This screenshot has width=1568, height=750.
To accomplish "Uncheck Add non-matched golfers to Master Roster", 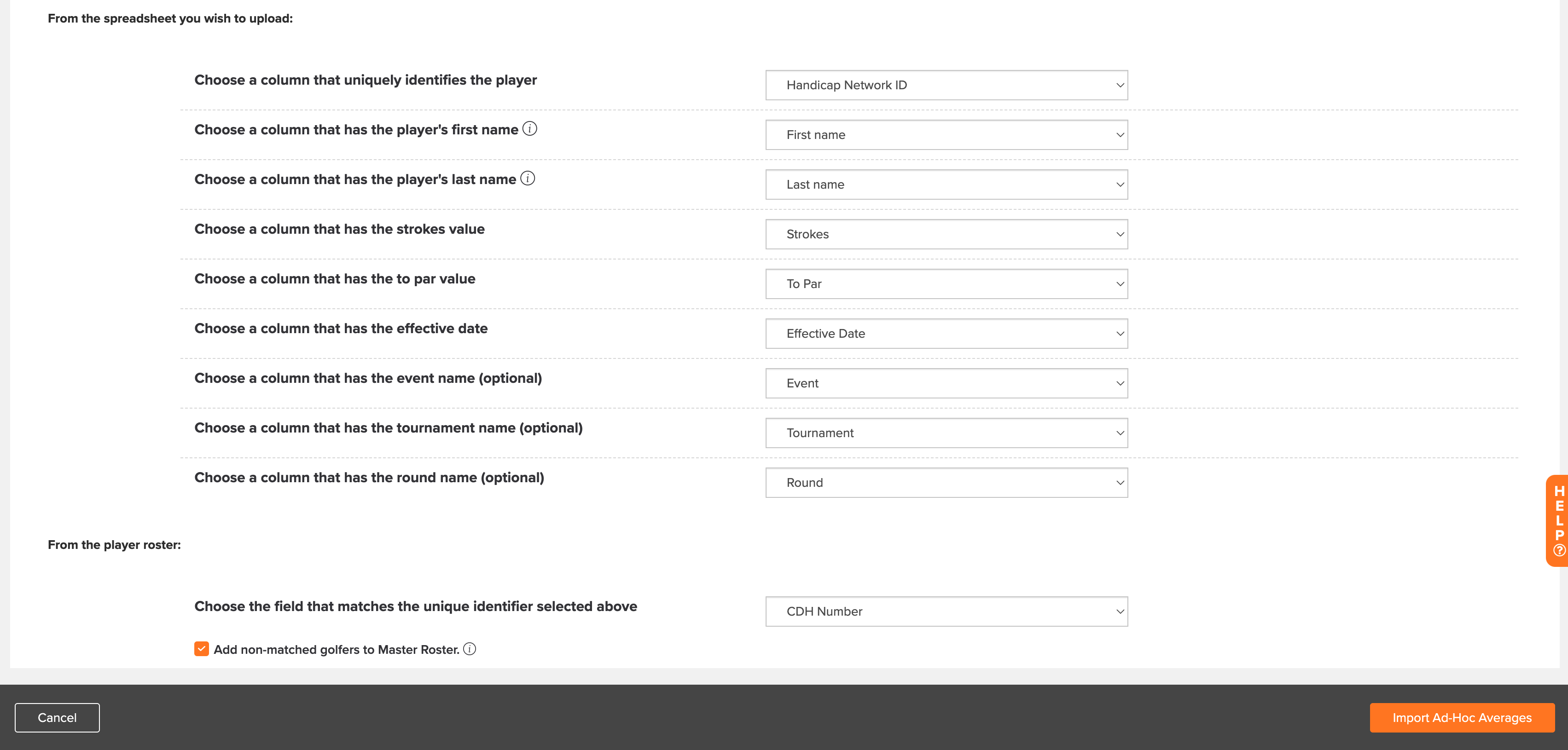I will 202,649.
